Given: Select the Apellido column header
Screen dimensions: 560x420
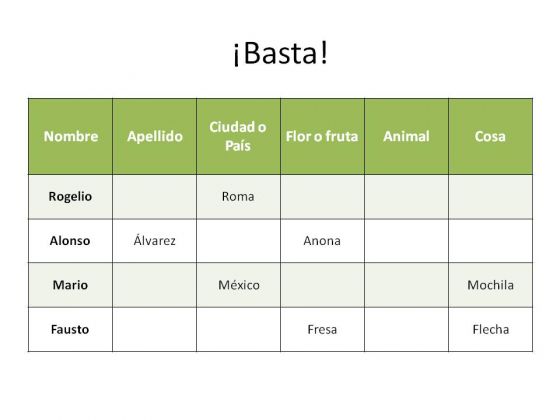Looking at the screenshot, I should [154, 136].
